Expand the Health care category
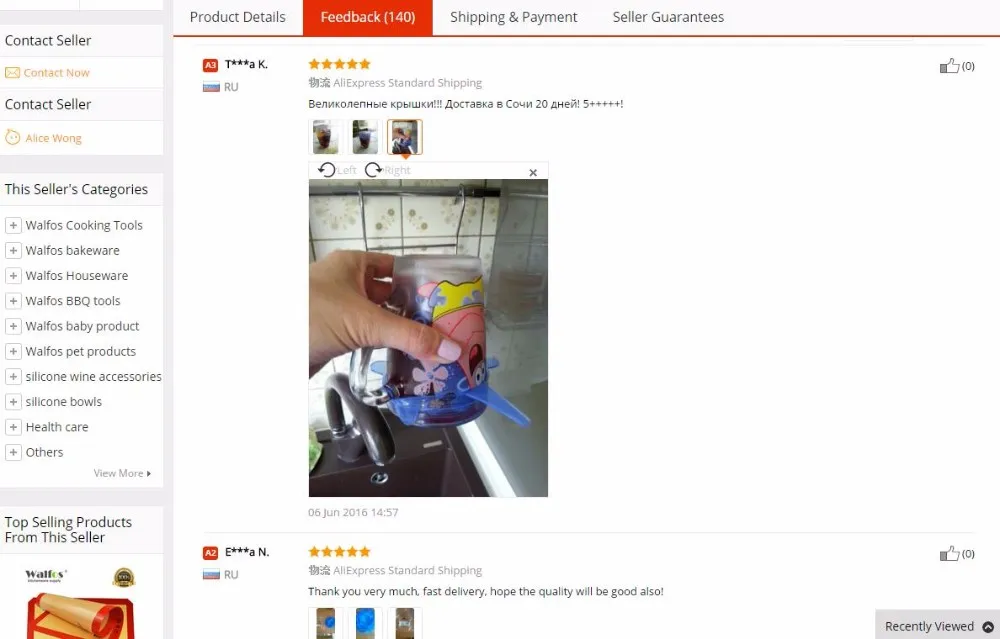The width and height of the screenshot is (1000, 639). click(13, 427)
